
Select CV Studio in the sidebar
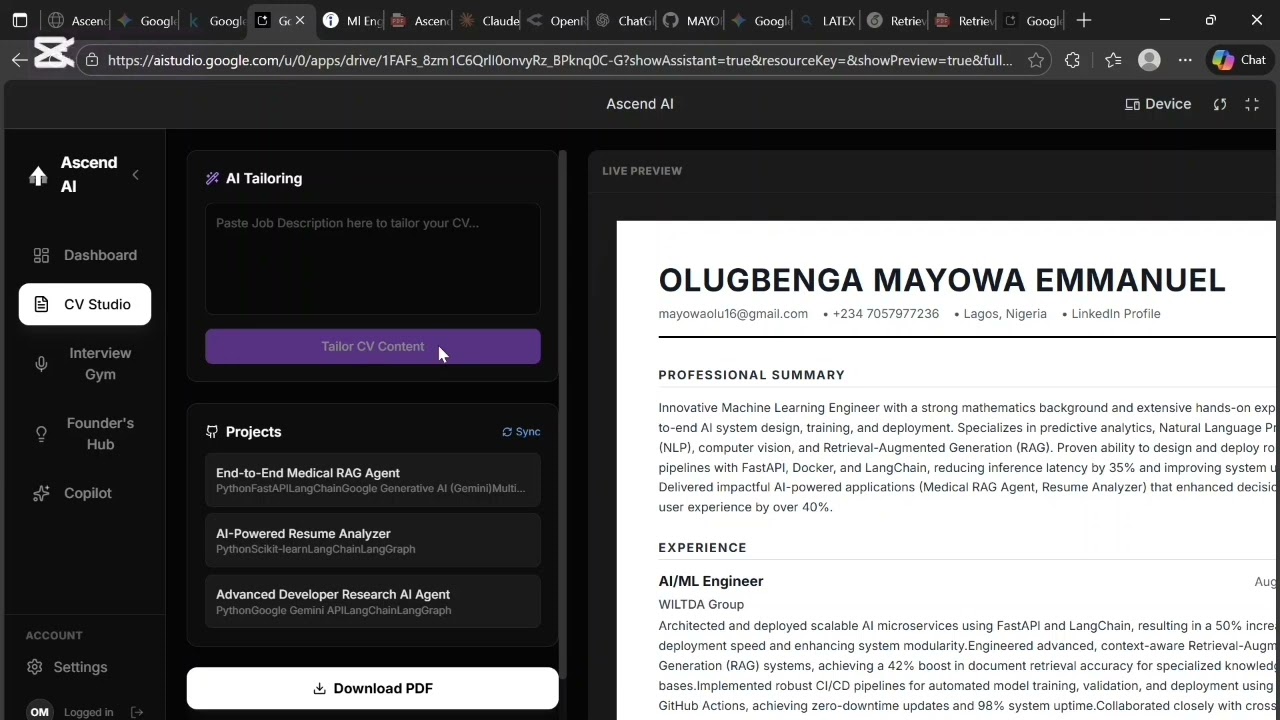[85, 304]
